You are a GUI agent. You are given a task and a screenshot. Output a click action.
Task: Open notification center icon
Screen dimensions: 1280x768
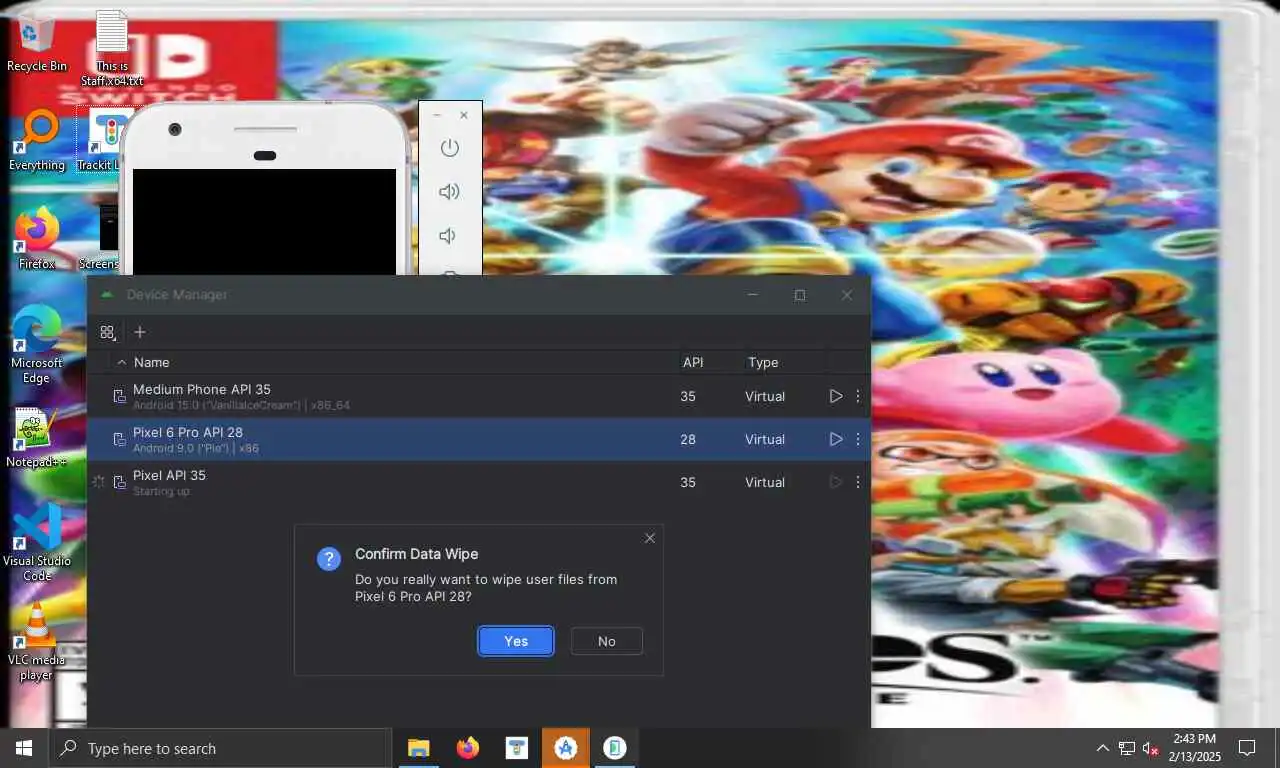[x=1247, y=748]
